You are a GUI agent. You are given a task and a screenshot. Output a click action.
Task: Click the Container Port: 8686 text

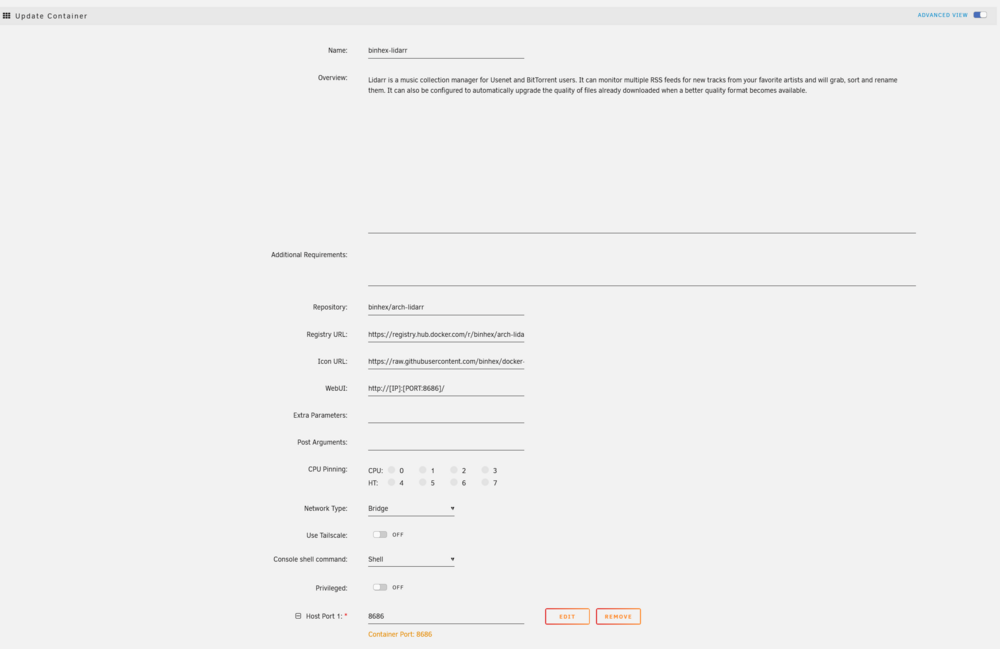coord(400,634)
